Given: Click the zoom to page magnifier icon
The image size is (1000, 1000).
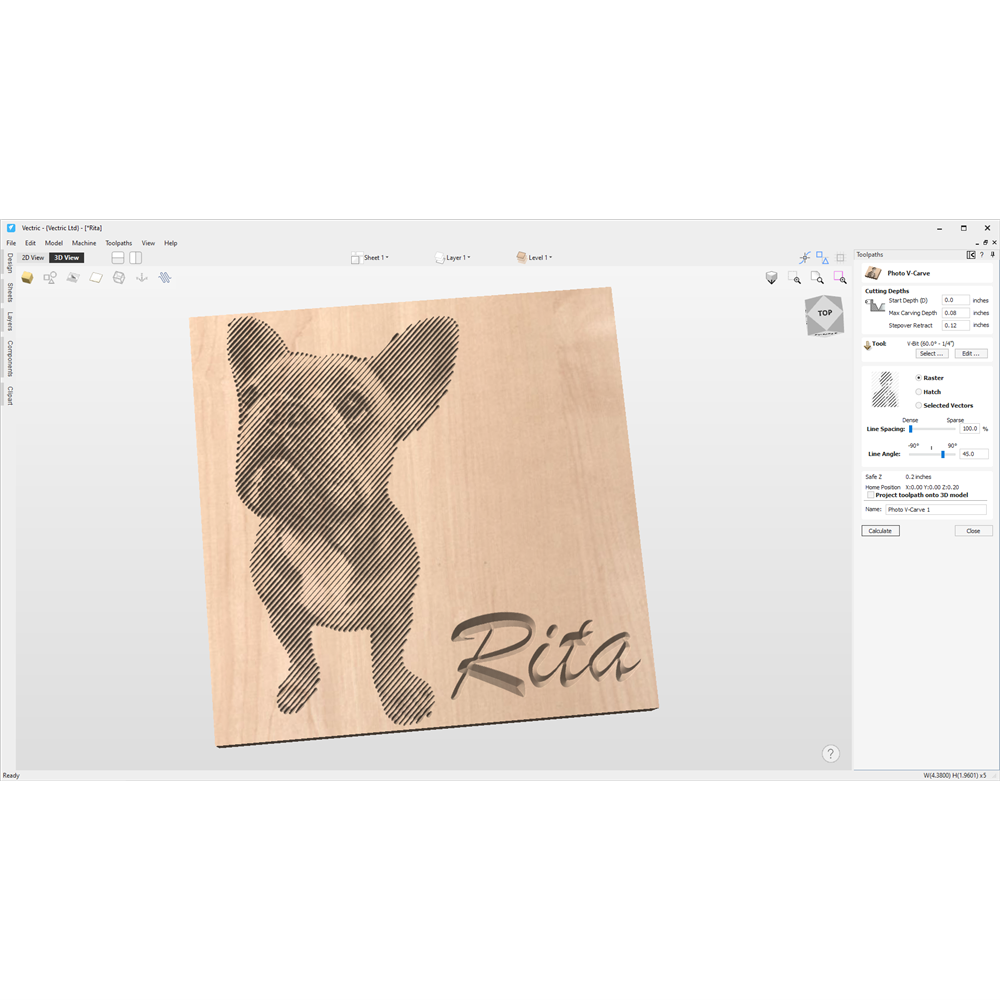Looking at the screenshot, I should coord(817,277).
